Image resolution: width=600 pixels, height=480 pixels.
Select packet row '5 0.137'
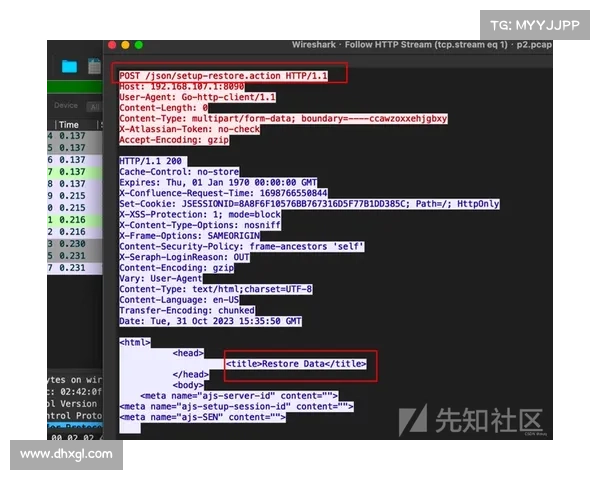(75, 148)
